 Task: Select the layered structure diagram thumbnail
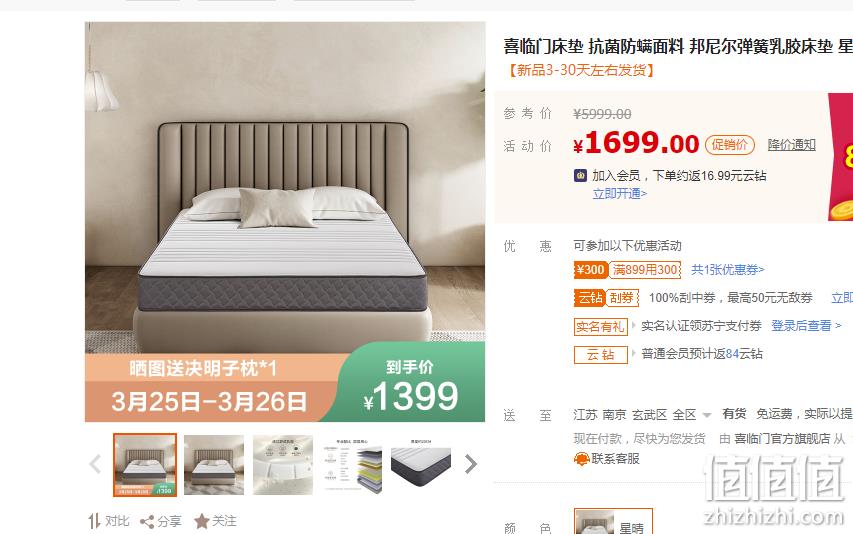click(353, 465)
